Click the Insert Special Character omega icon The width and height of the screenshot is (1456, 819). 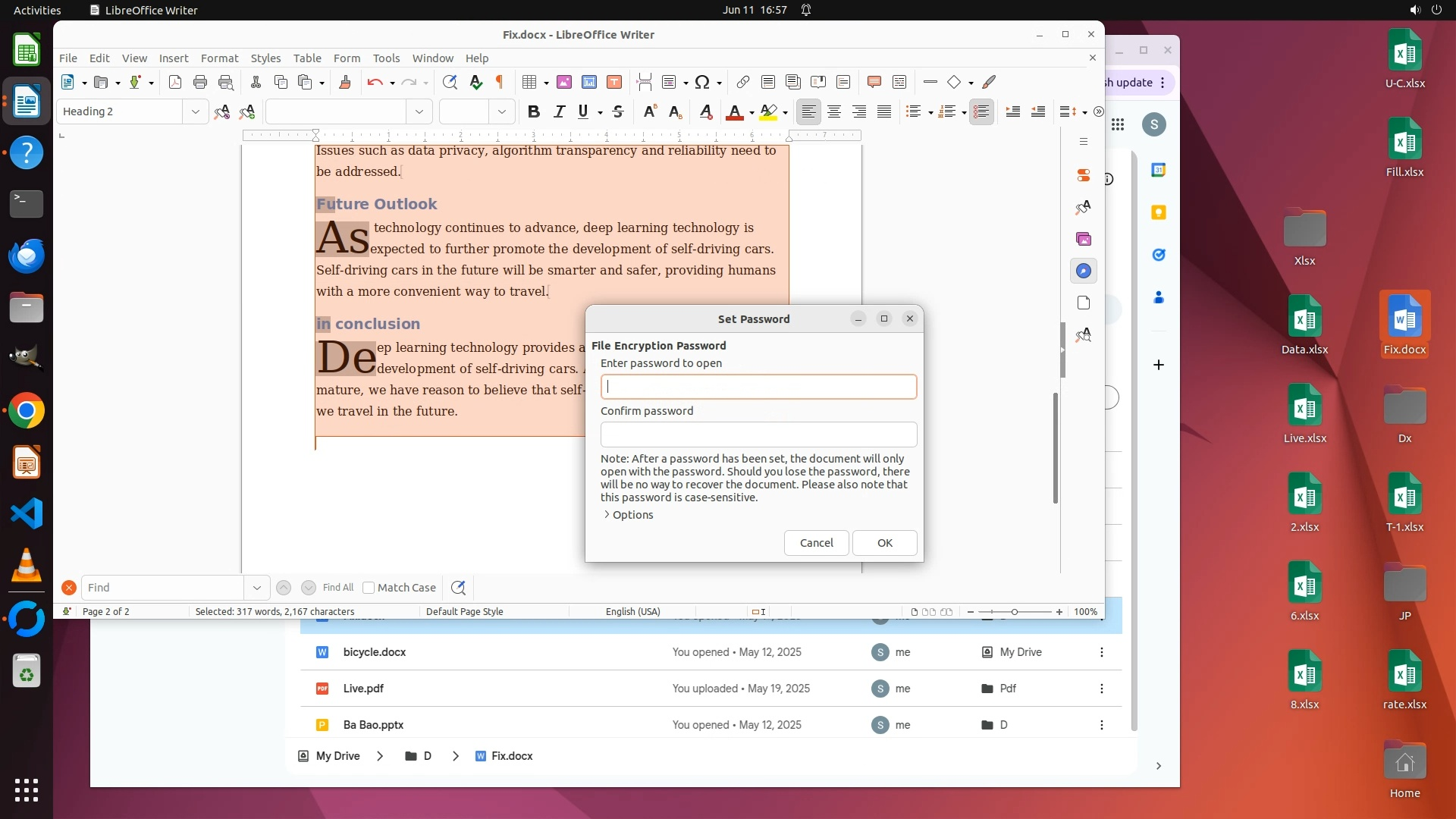click(x=702, y=82)
